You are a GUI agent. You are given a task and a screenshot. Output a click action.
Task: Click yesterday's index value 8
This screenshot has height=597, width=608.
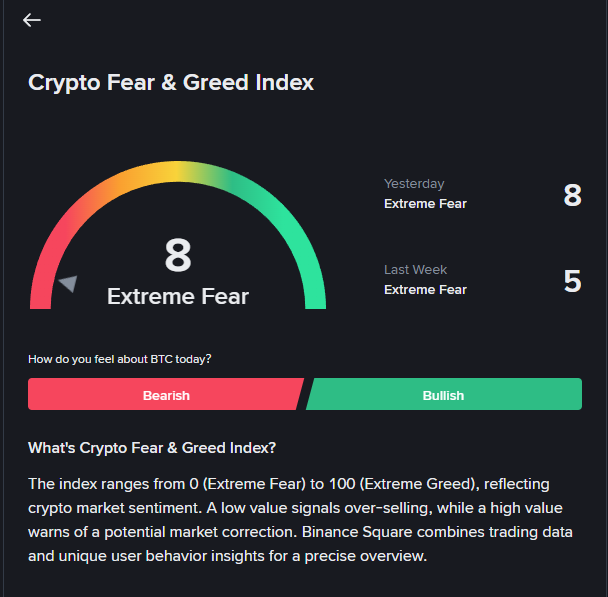click(572, 195)
